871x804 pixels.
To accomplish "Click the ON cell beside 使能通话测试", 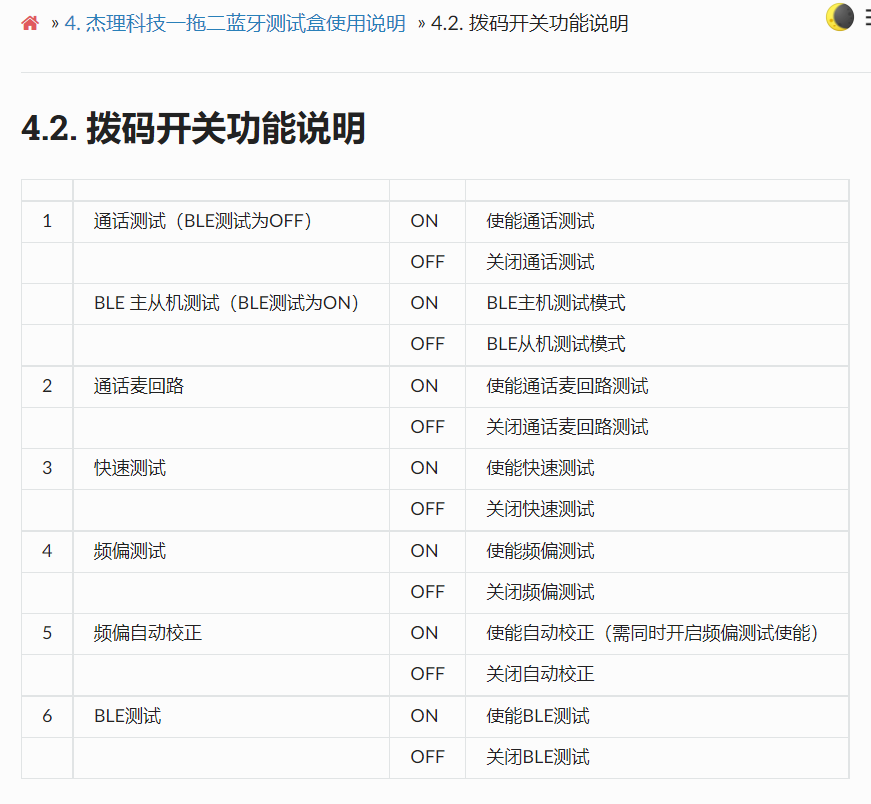I will 427,221.
